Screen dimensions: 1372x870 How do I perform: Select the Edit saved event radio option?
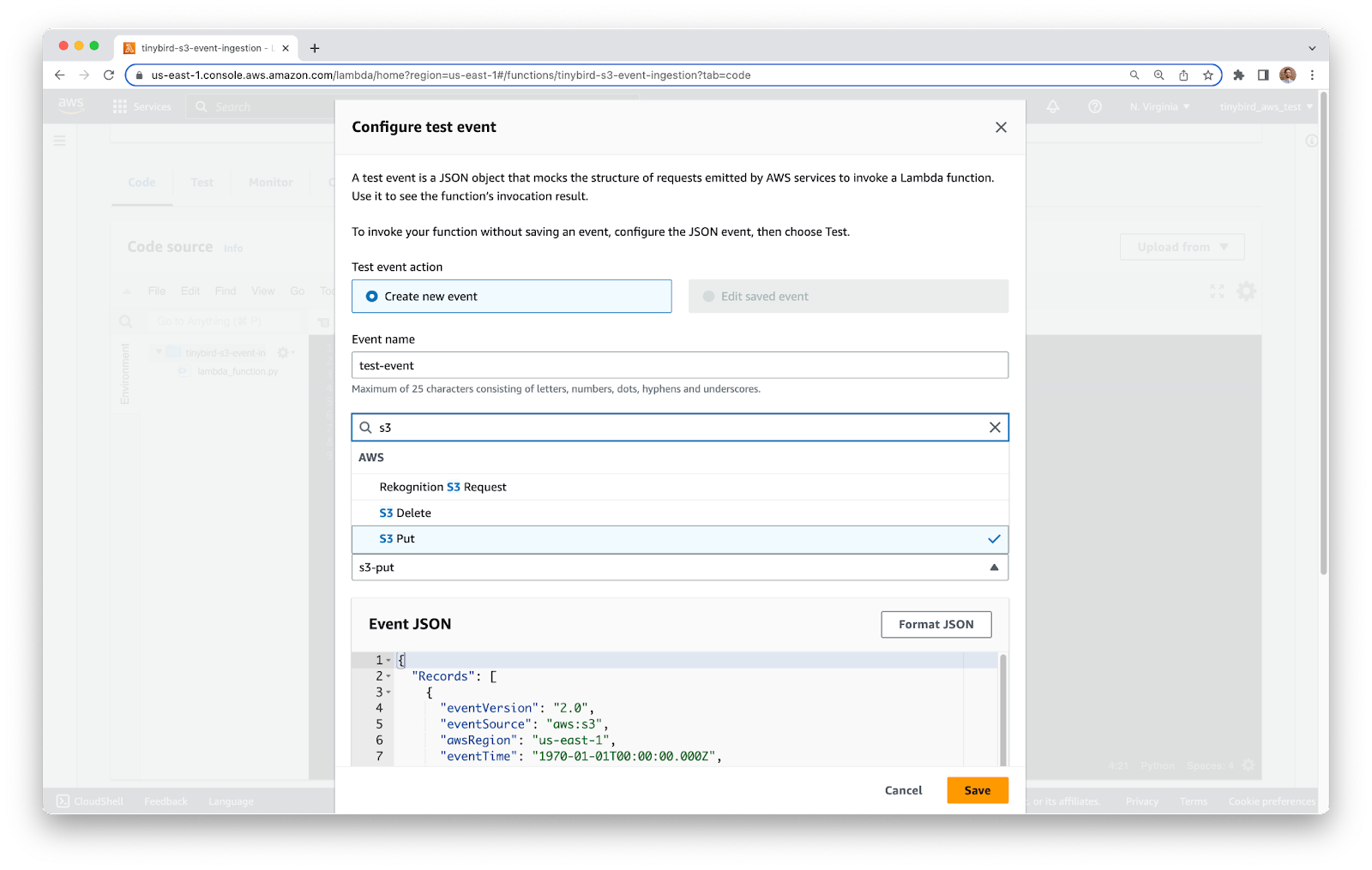709,297
